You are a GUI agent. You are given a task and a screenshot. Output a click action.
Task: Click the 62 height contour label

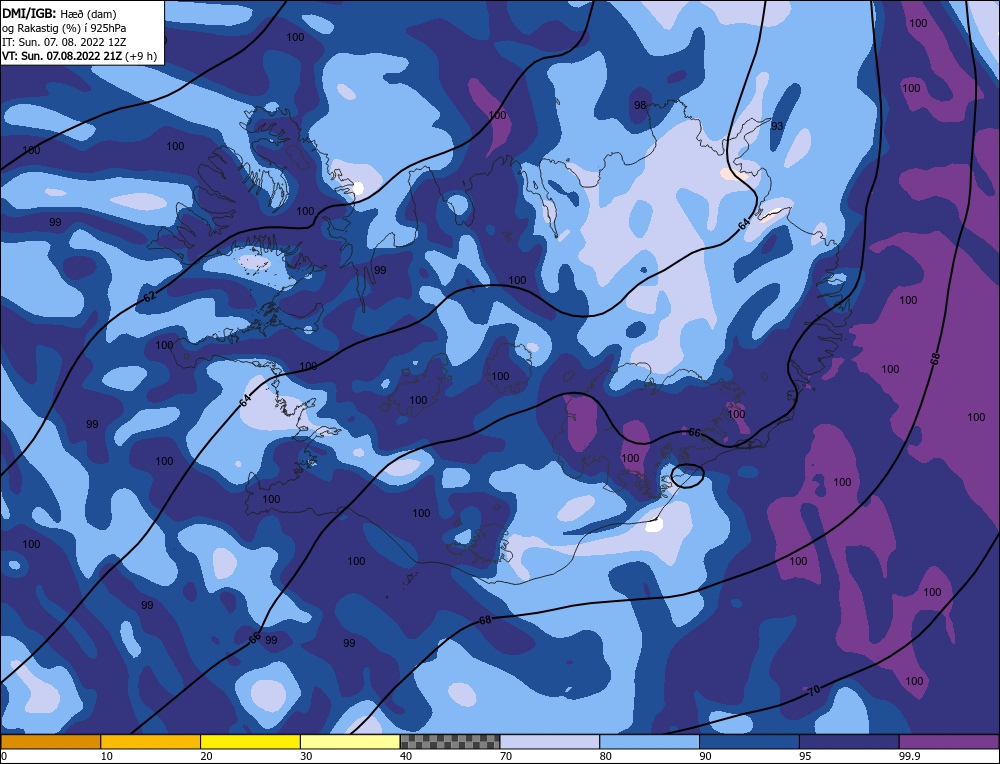149,297
